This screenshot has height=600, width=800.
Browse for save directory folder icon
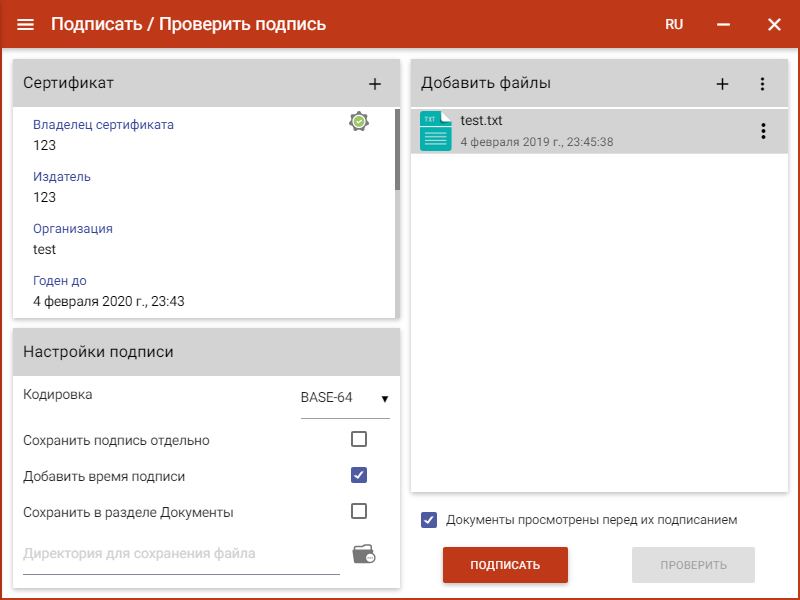363,554
